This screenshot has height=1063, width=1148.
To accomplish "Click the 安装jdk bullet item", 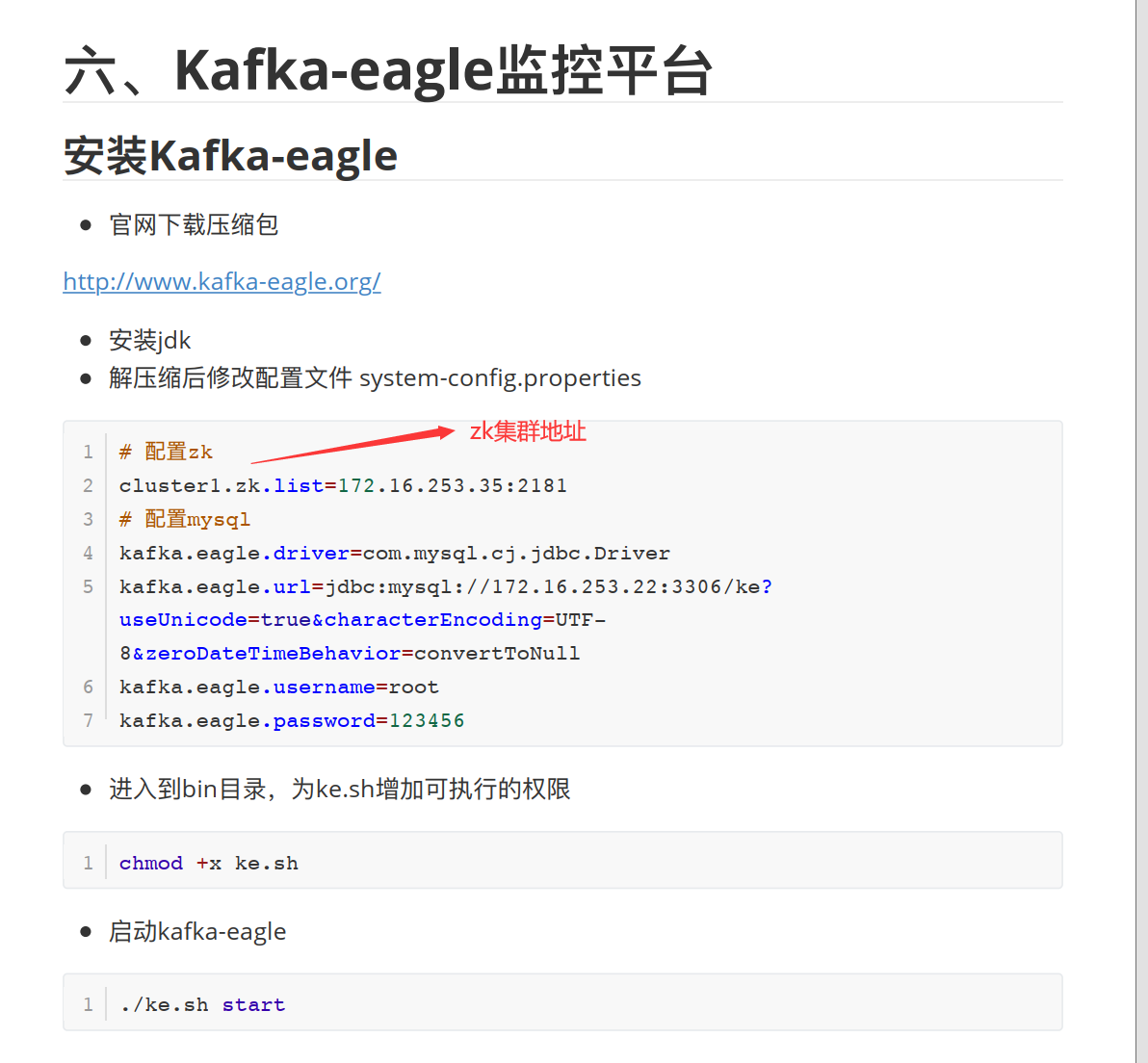I will 150,341.
